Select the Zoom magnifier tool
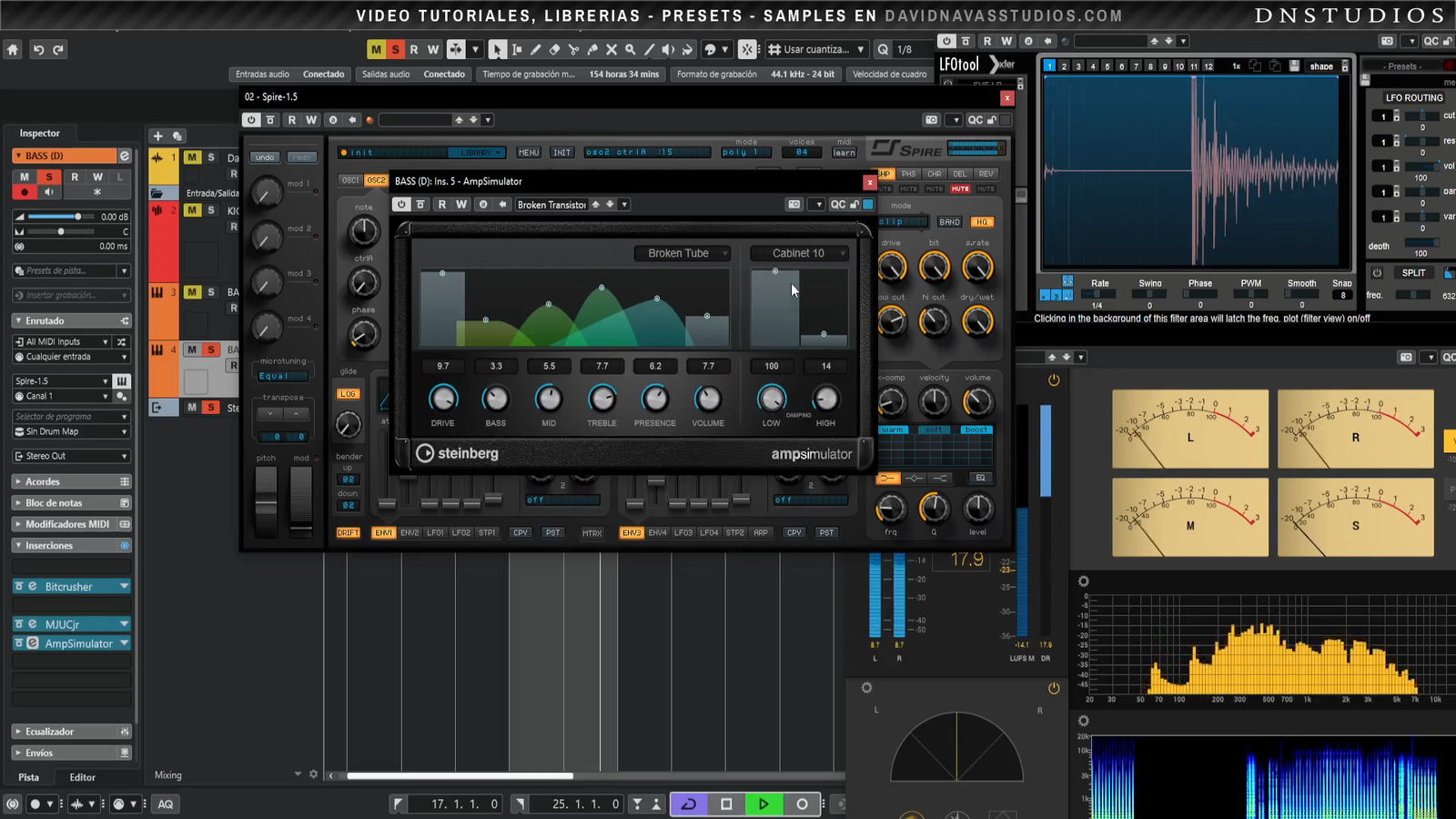The height and width of the screenshot is (819, 1456). pyautogui.click(x=630, y=49)
